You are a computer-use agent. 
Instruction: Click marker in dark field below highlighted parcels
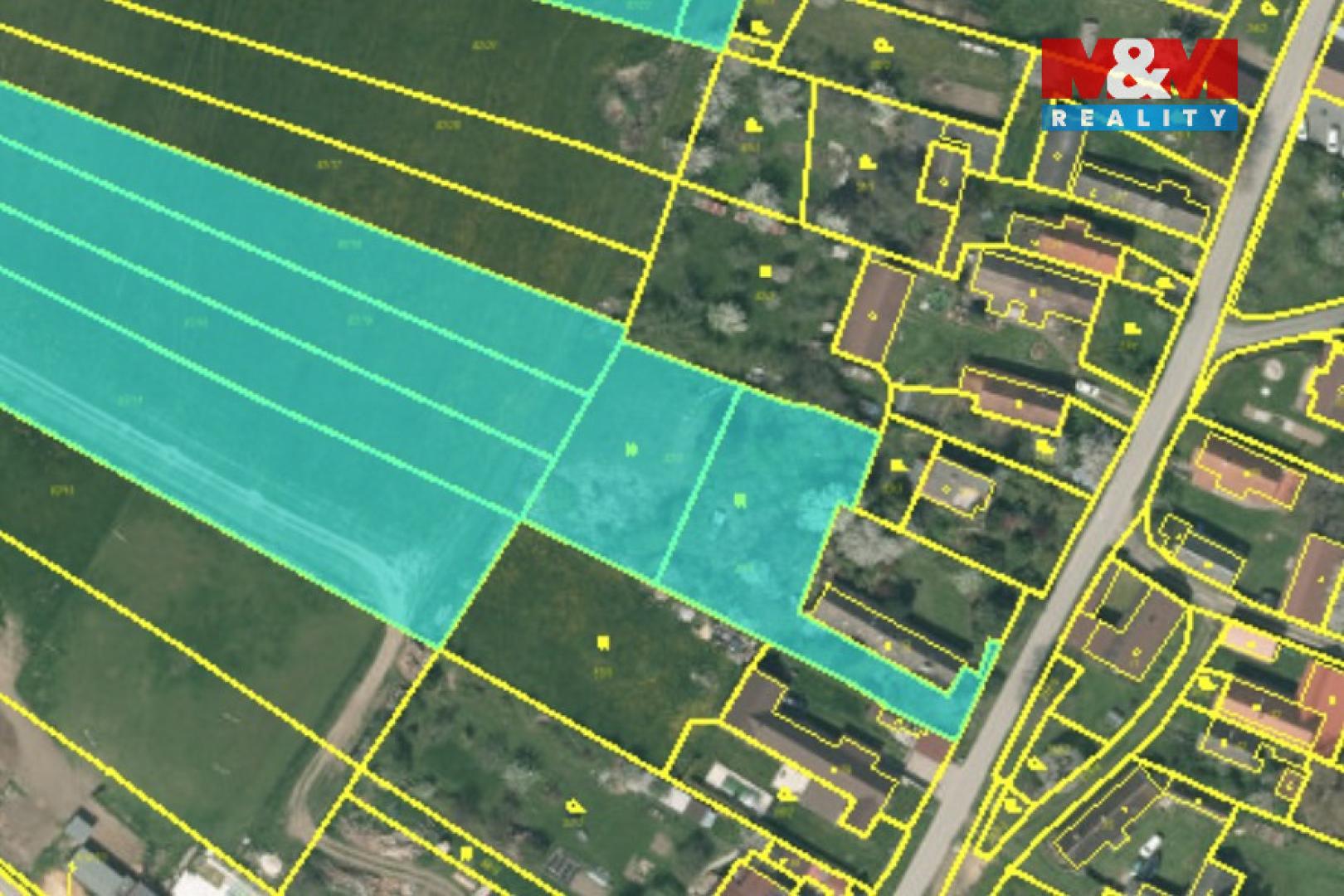(x=603, y=641)
